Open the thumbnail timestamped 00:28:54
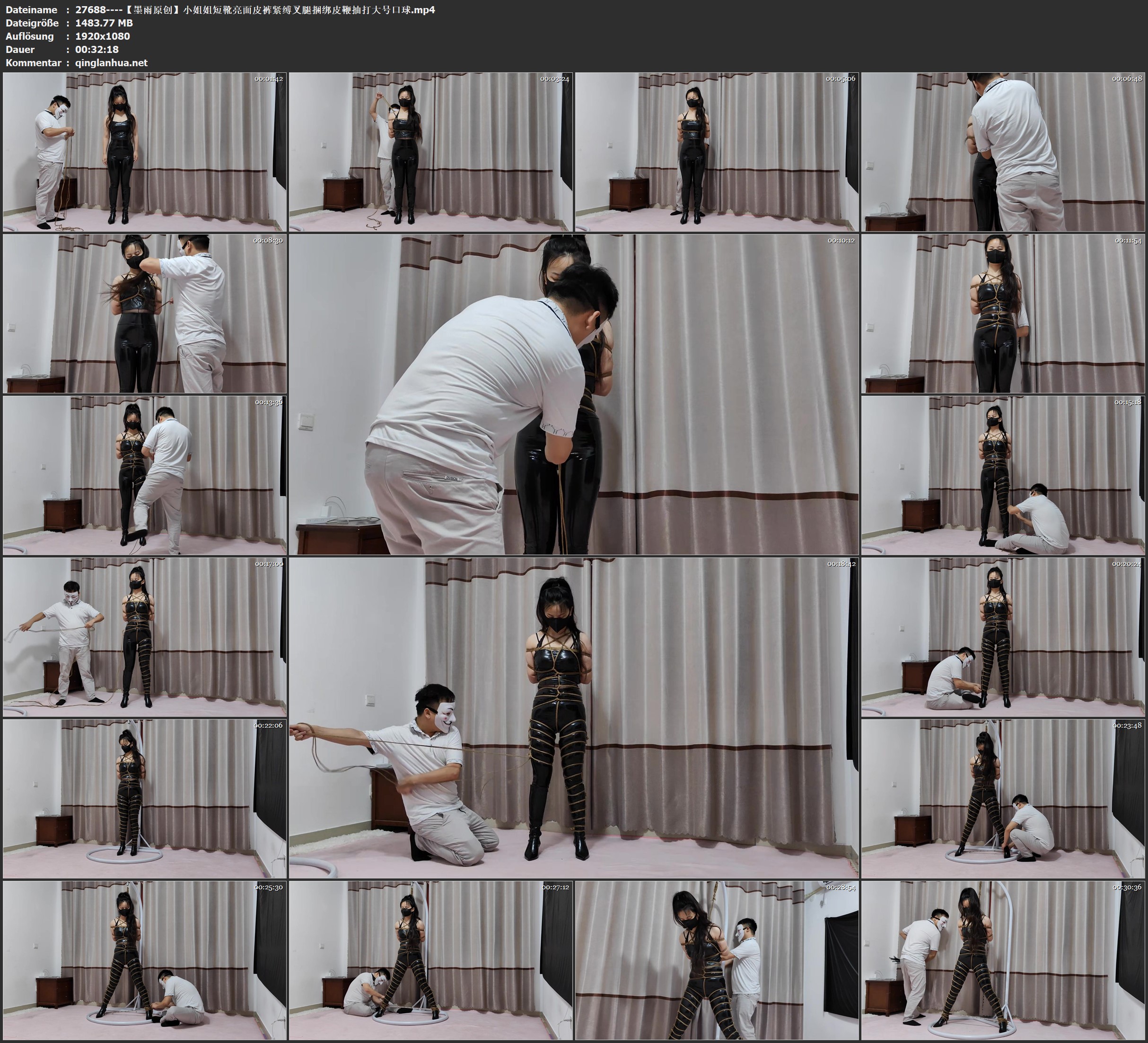The image size is (1148, 1043). pos(717,960)
